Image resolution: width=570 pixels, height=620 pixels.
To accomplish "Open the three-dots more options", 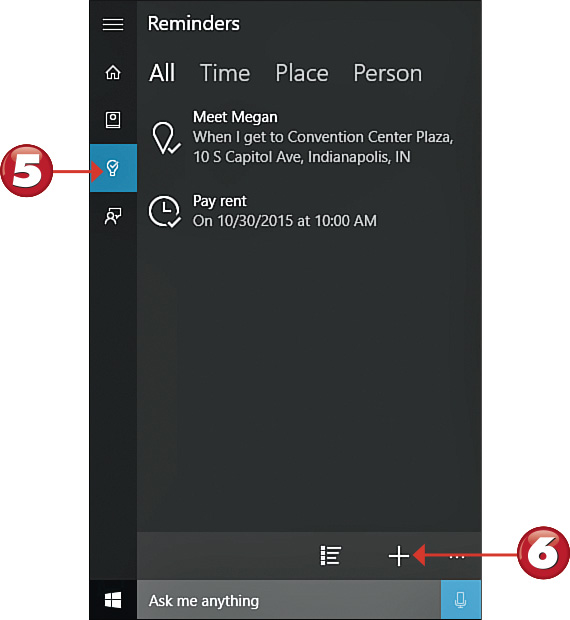I will point(457,557).
